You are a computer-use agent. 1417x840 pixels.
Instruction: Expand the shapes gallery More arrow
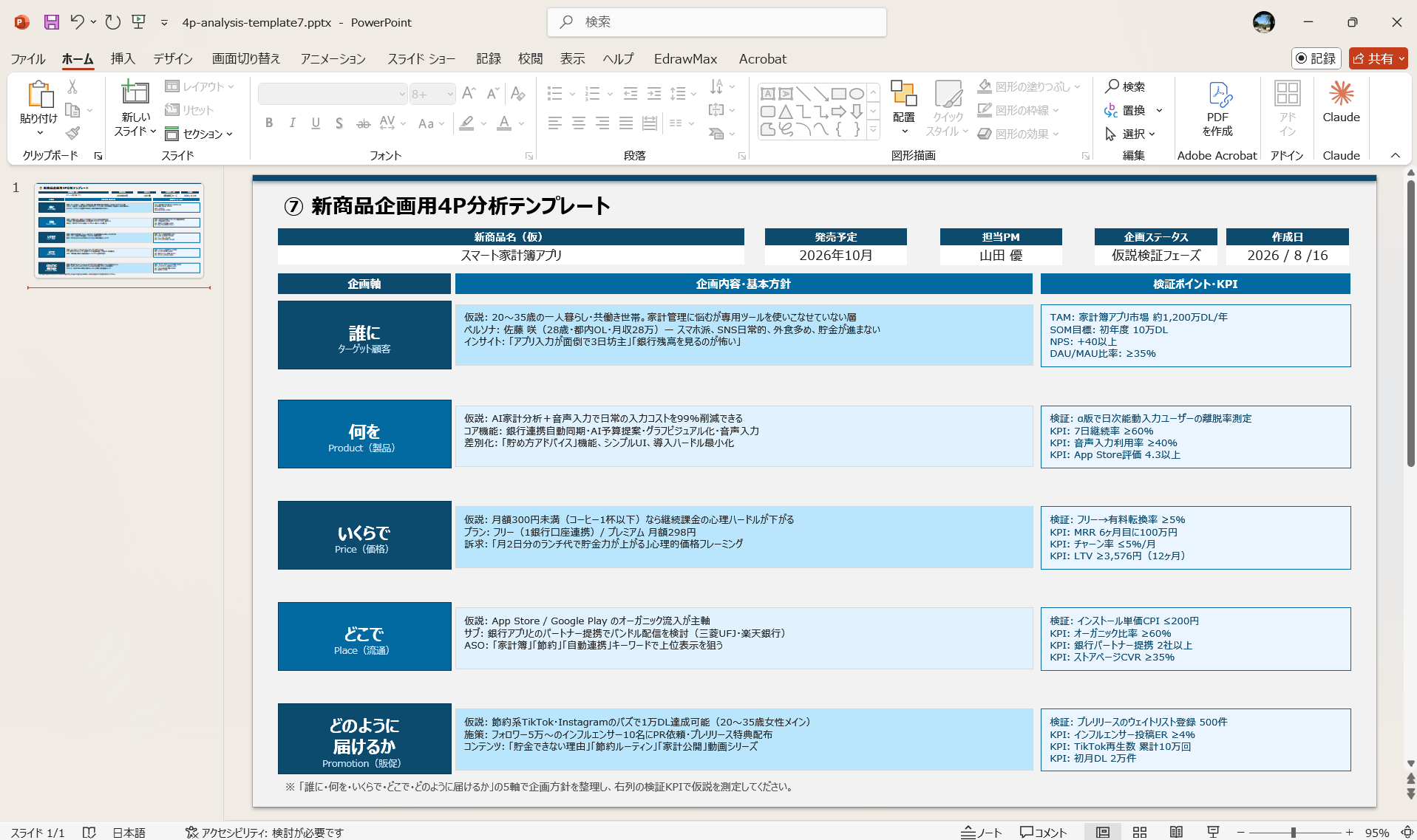873,131
